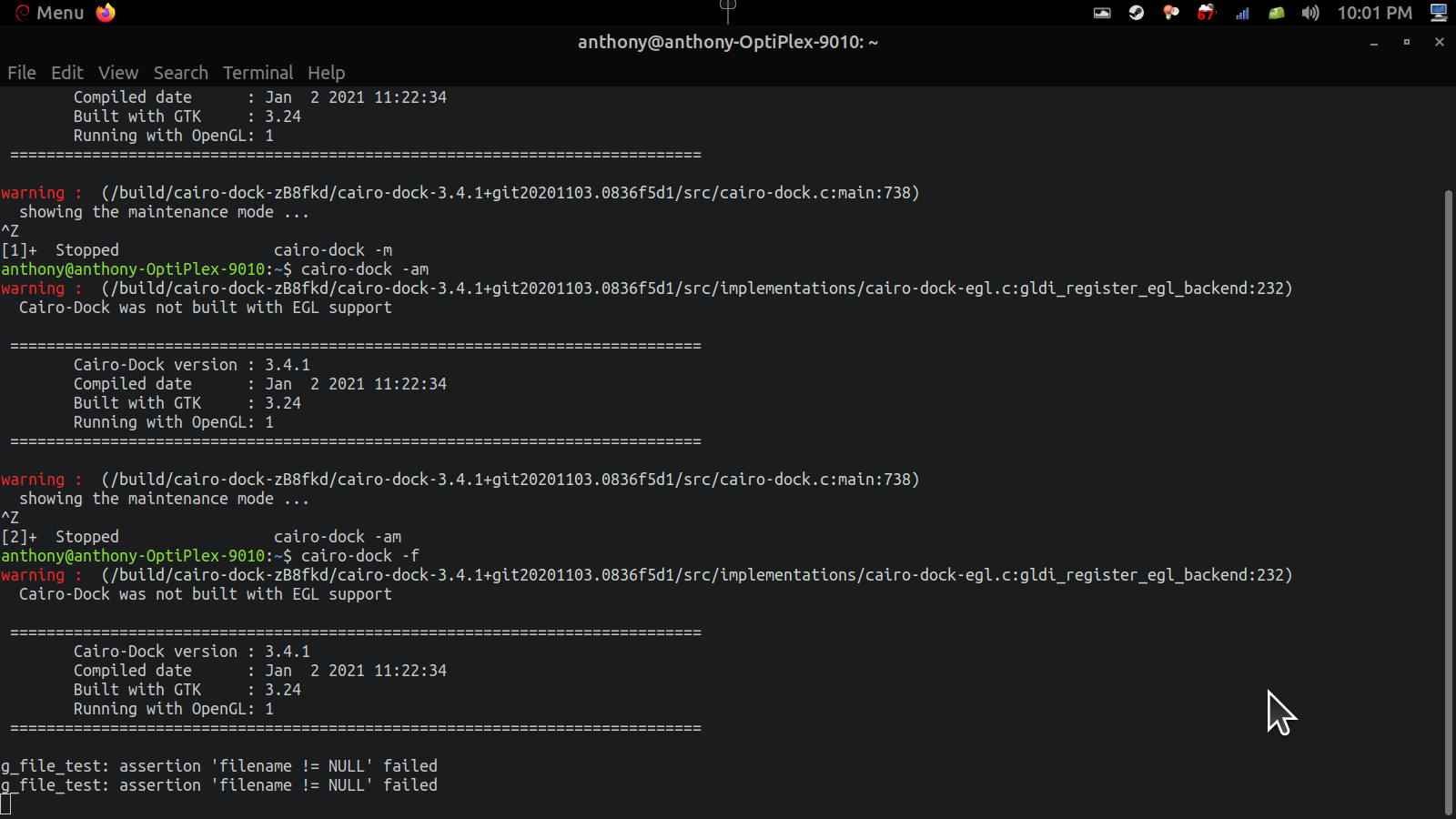
Task: Click the green tray applet icon
Action: point(1277,13)
